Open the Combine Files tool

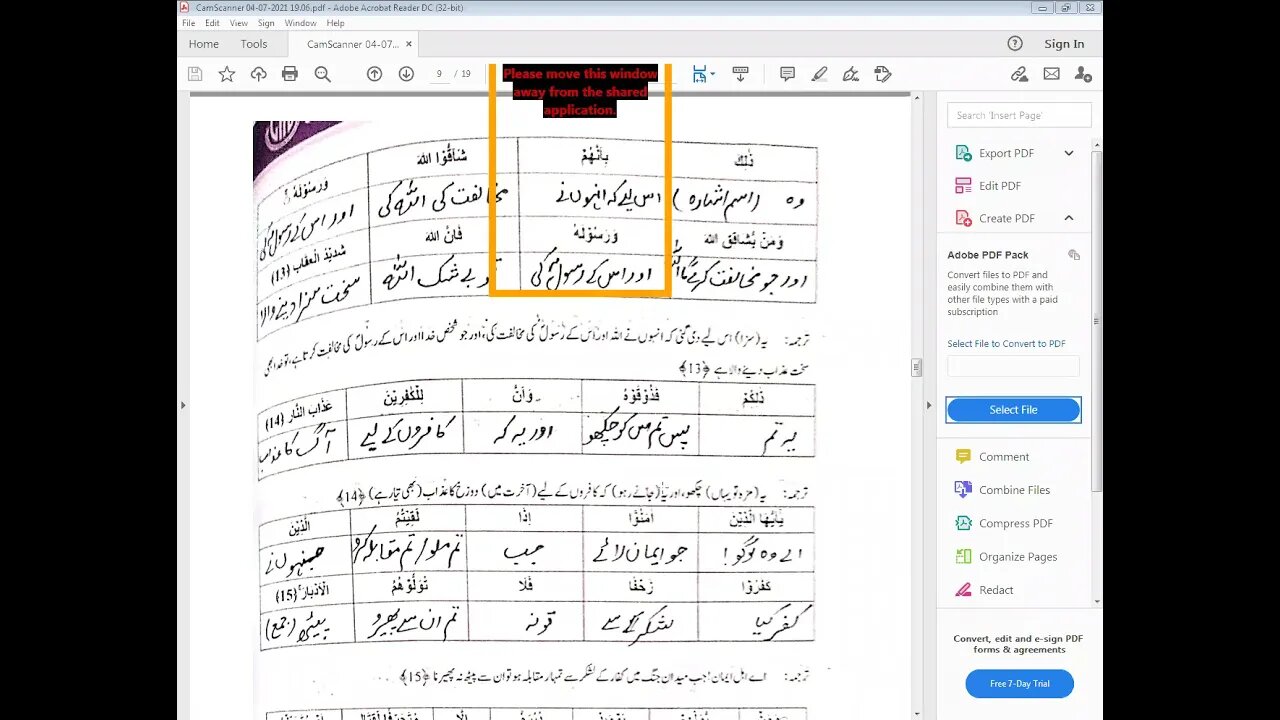point(1014,490)
